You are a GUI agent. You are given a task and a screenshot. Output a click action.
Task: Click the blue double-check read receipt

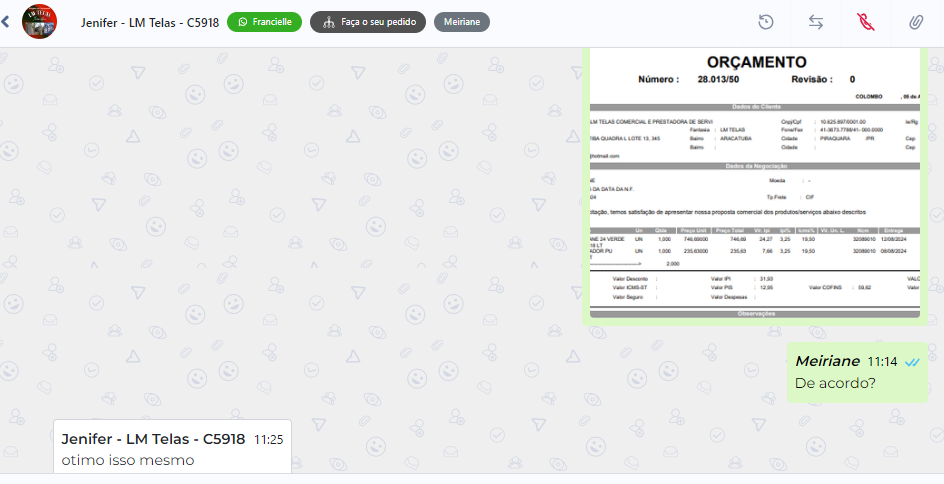912,362
